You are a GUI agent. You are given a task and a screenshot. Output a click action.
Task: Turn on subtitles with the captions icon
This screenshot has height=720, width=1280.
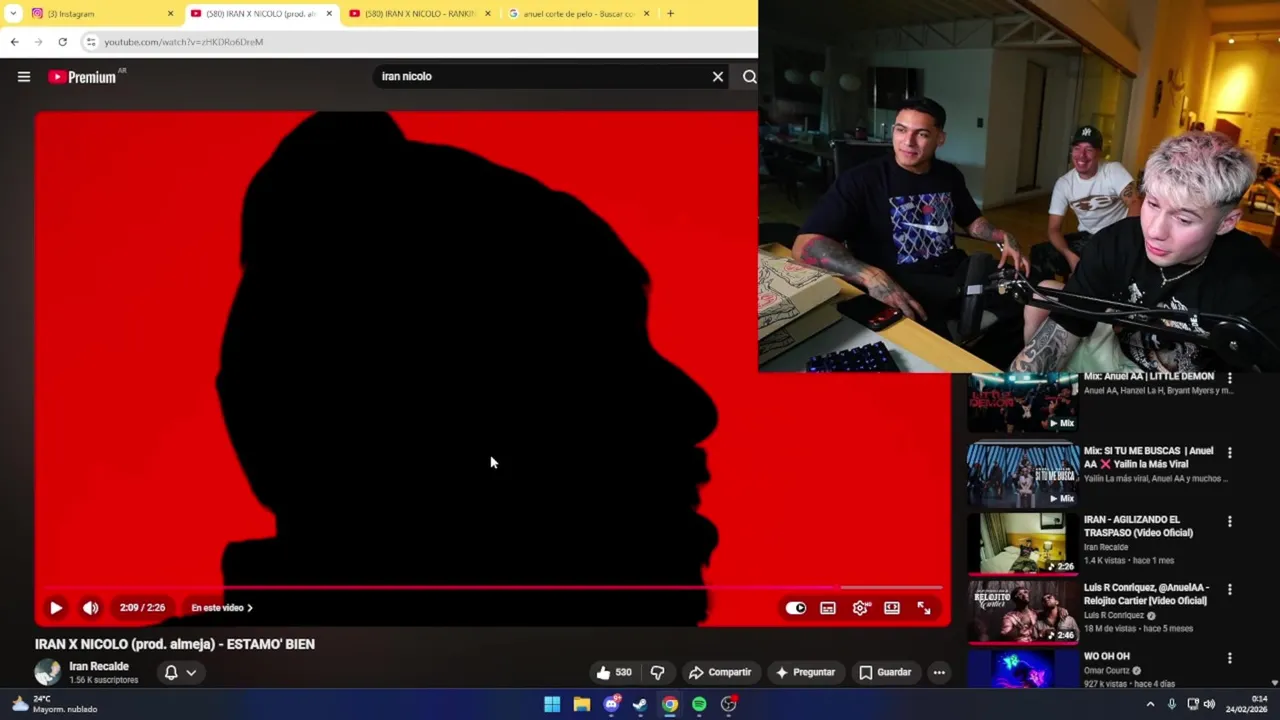pyautogui.click(x=828, y=608)
